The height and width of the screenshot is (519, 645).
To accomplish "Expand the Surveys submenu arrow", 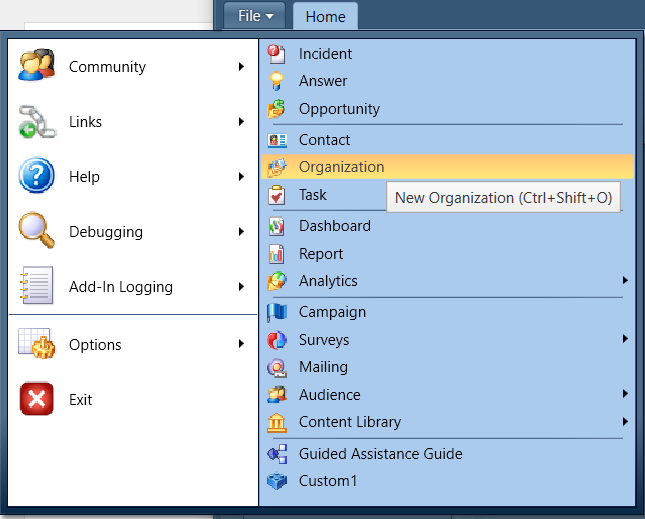I will (x=625, y=339).
